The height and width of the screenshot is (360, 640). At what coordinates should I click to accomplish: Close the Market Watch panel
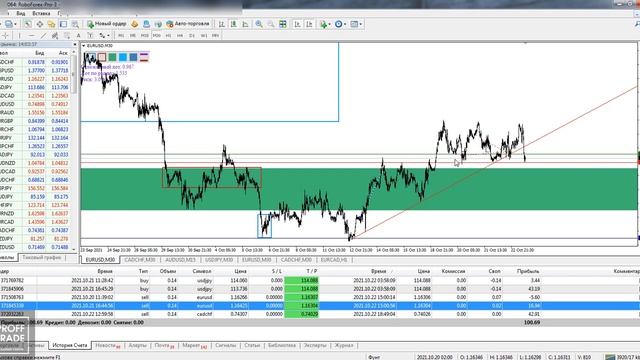(x=75, y=44)
